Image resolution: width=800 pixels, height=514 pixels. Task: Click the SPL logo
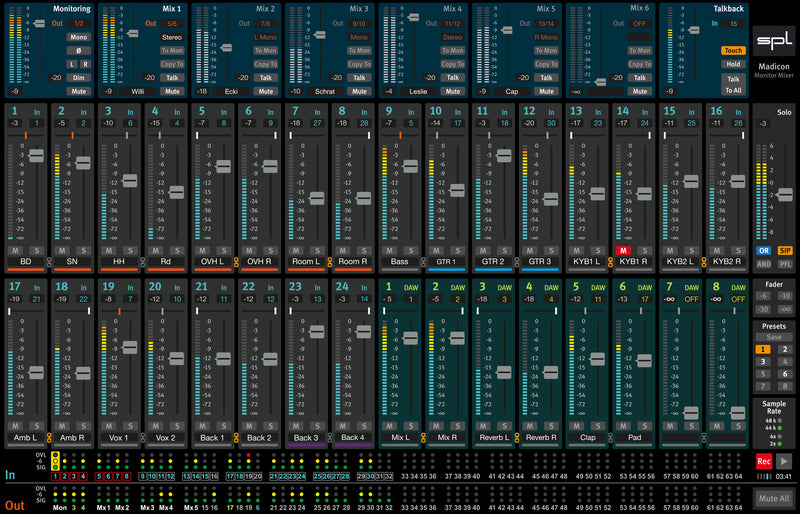(773, 40)
